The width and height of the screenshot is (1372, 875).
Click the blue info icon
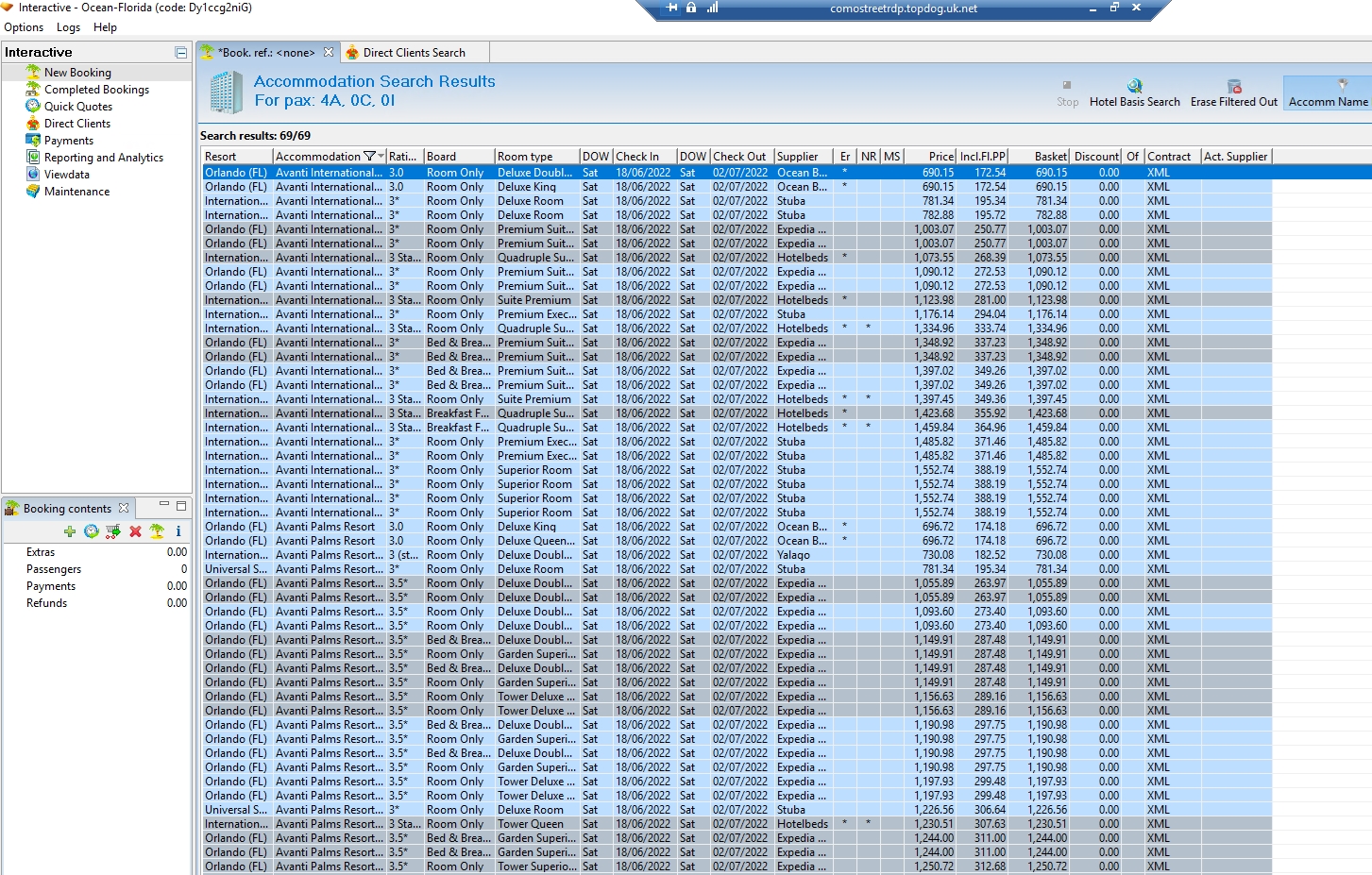click(x=178, y=531)
